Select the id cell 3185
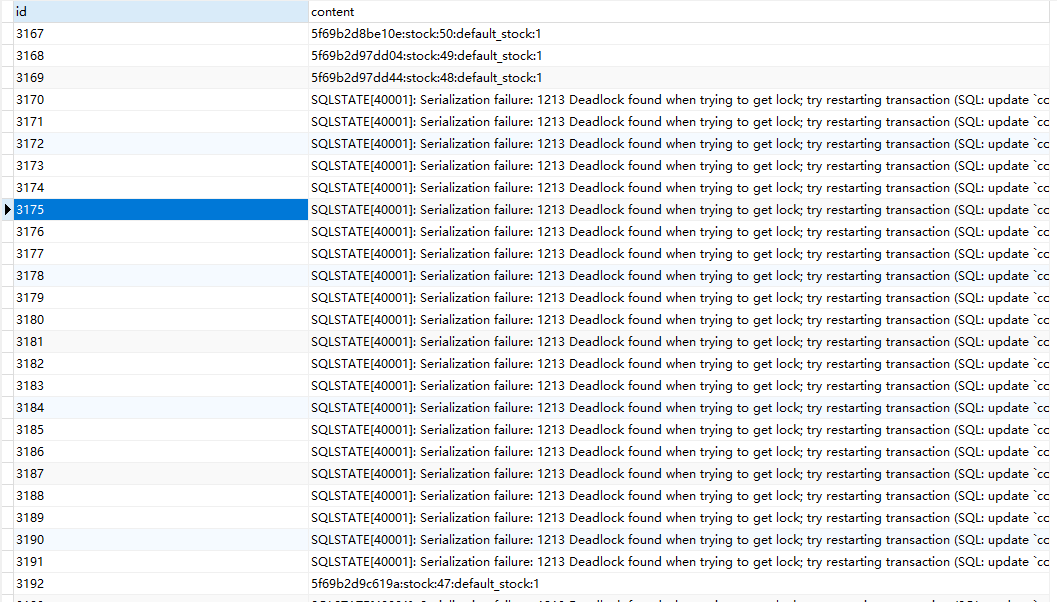Viewport: 1057px width, 602px height. pos(160,430)
